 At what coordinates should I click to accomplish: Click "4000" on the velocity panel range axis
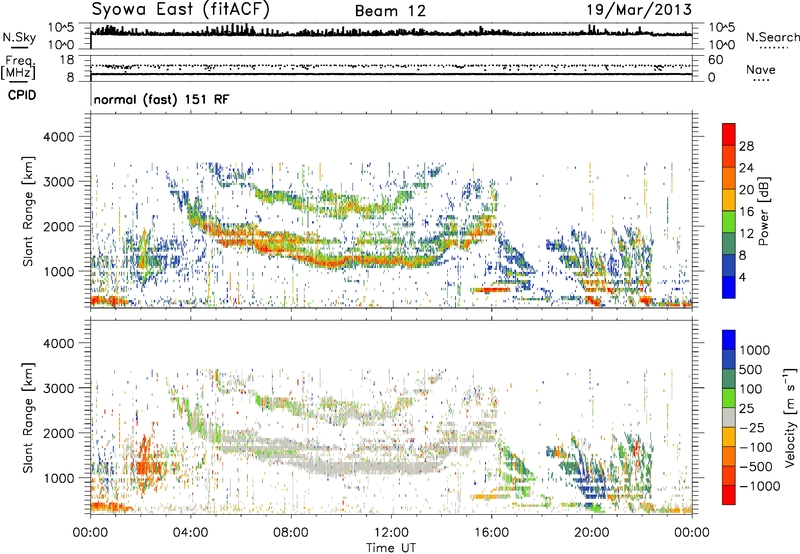pos(58,343)
